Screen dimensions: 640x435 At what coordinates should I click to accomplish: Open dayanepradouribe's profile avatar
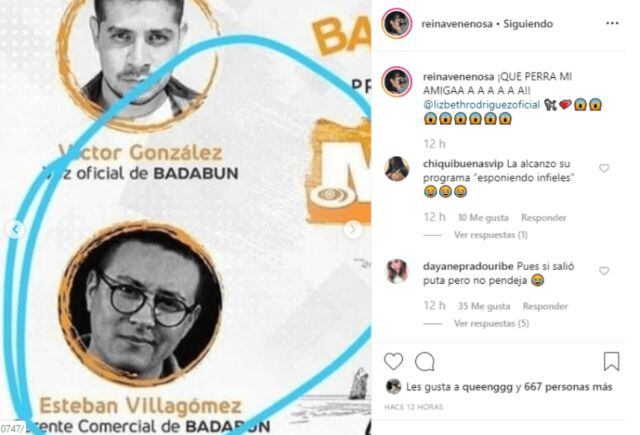tap(396, 271)
